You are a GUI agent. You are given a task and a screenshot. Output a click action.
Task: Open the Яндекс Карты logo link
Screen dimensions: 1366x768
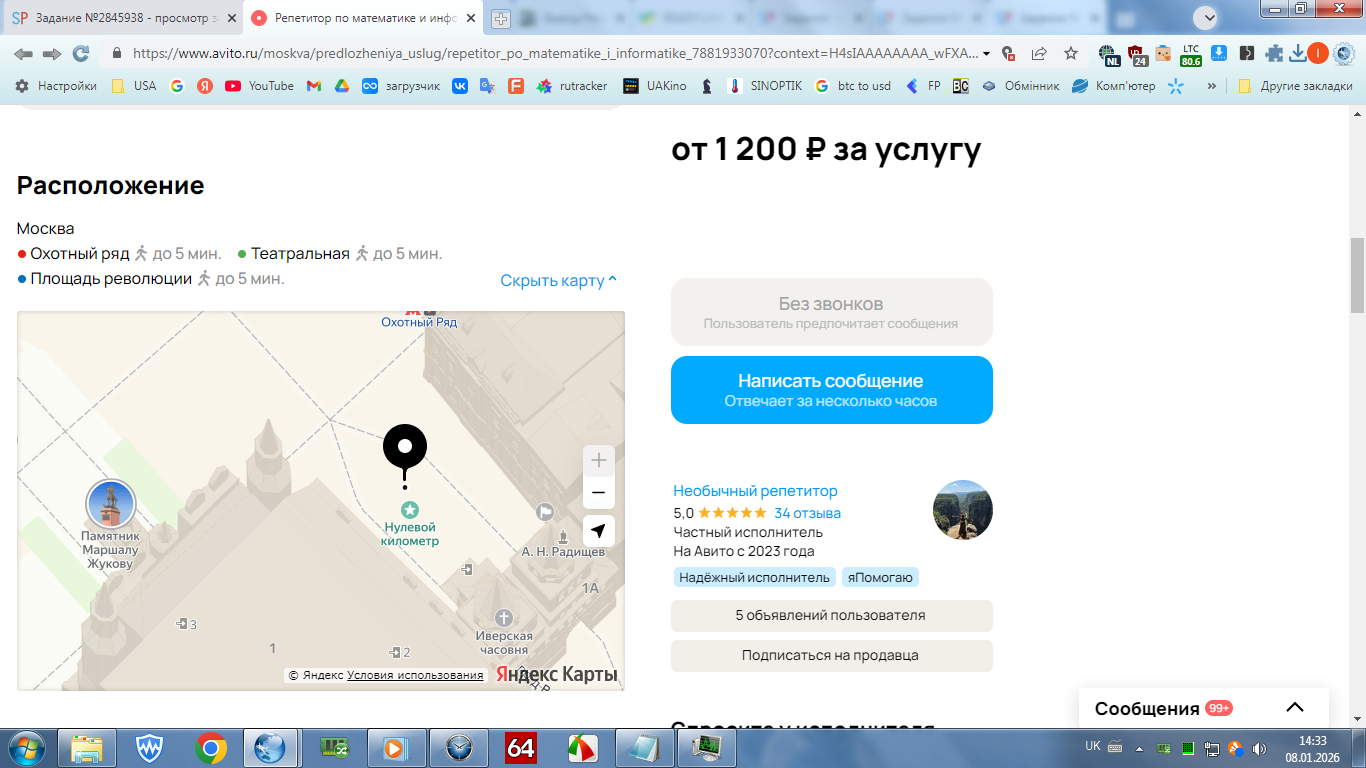pyautogui.click(x=556, y=674)
